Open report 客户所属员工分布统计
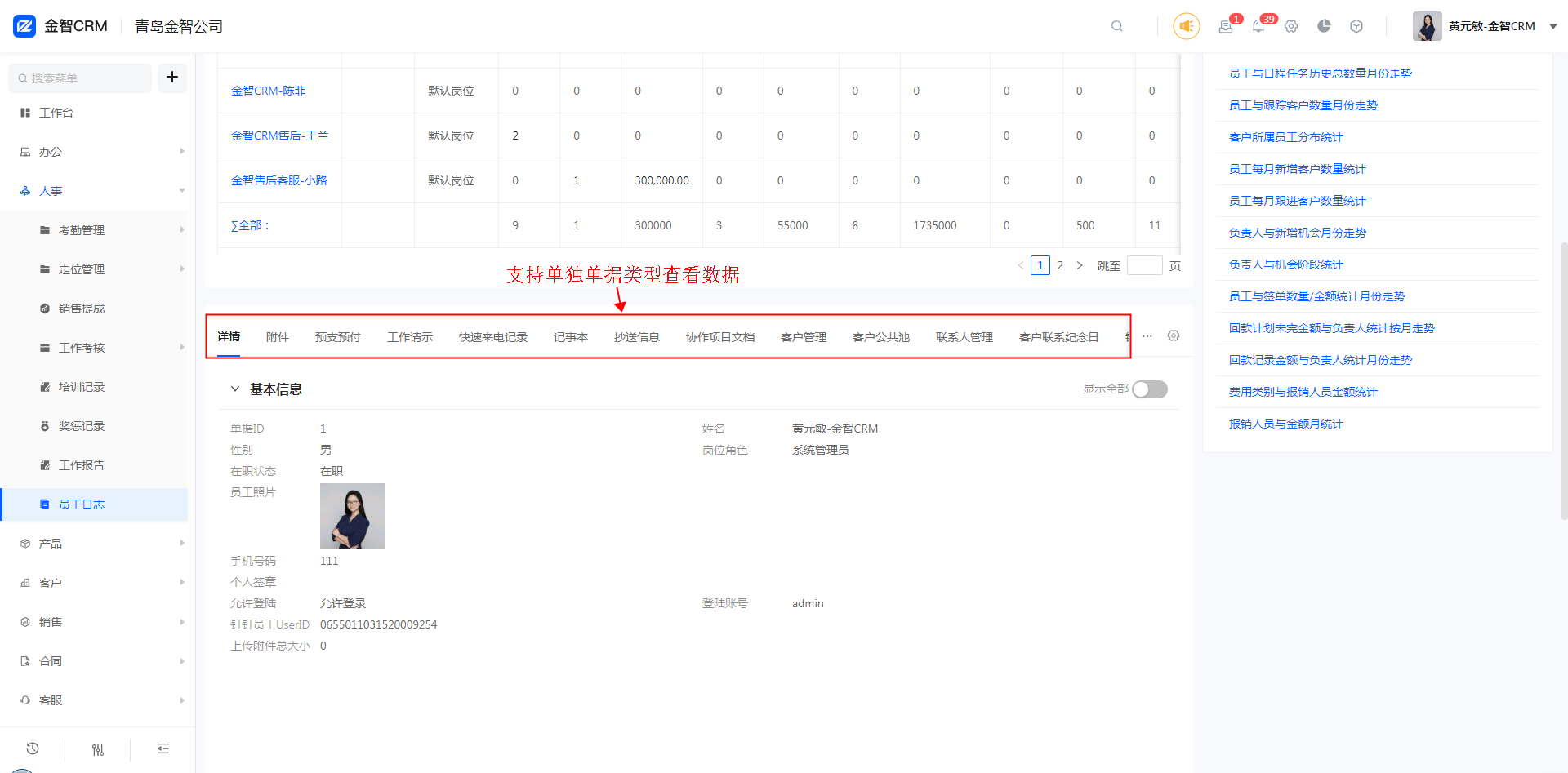Image resolution: width=1568 pixels, height=773 pixels. tap(1286, 137)
